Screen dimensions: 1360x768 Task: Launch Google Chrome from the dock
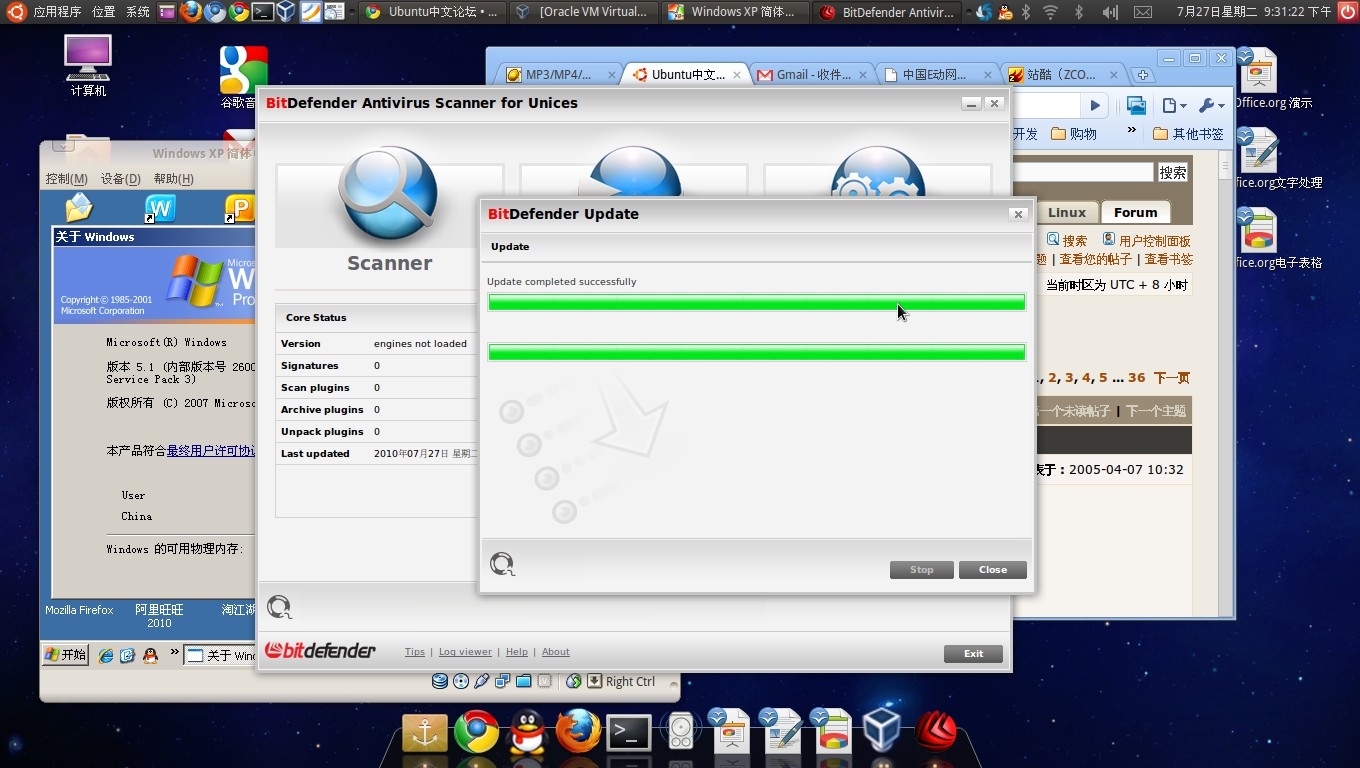[x=476, y=732]
